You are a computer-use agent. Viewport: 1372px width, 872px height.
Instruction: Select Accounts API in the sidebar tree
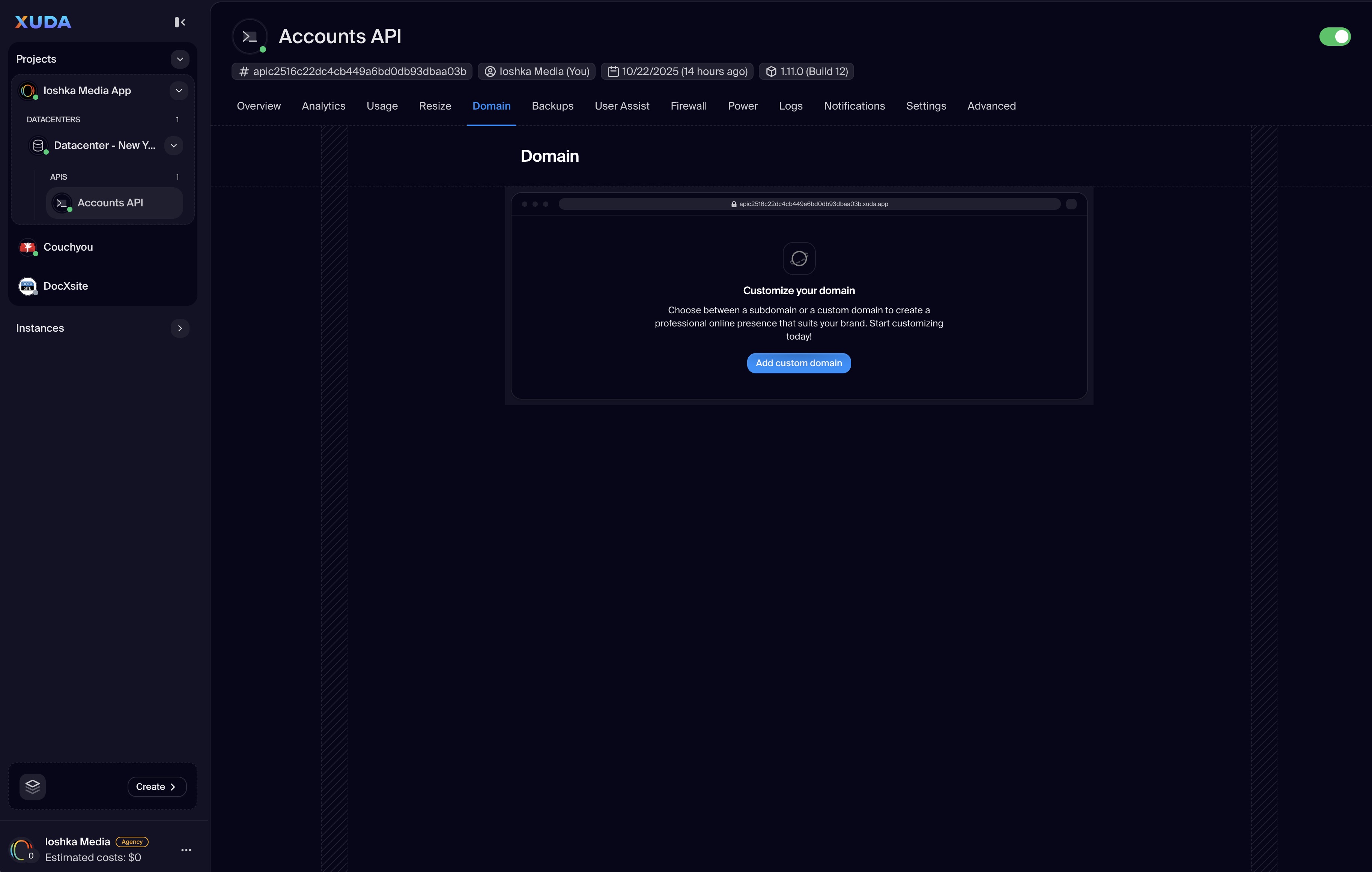click(110, 203)
